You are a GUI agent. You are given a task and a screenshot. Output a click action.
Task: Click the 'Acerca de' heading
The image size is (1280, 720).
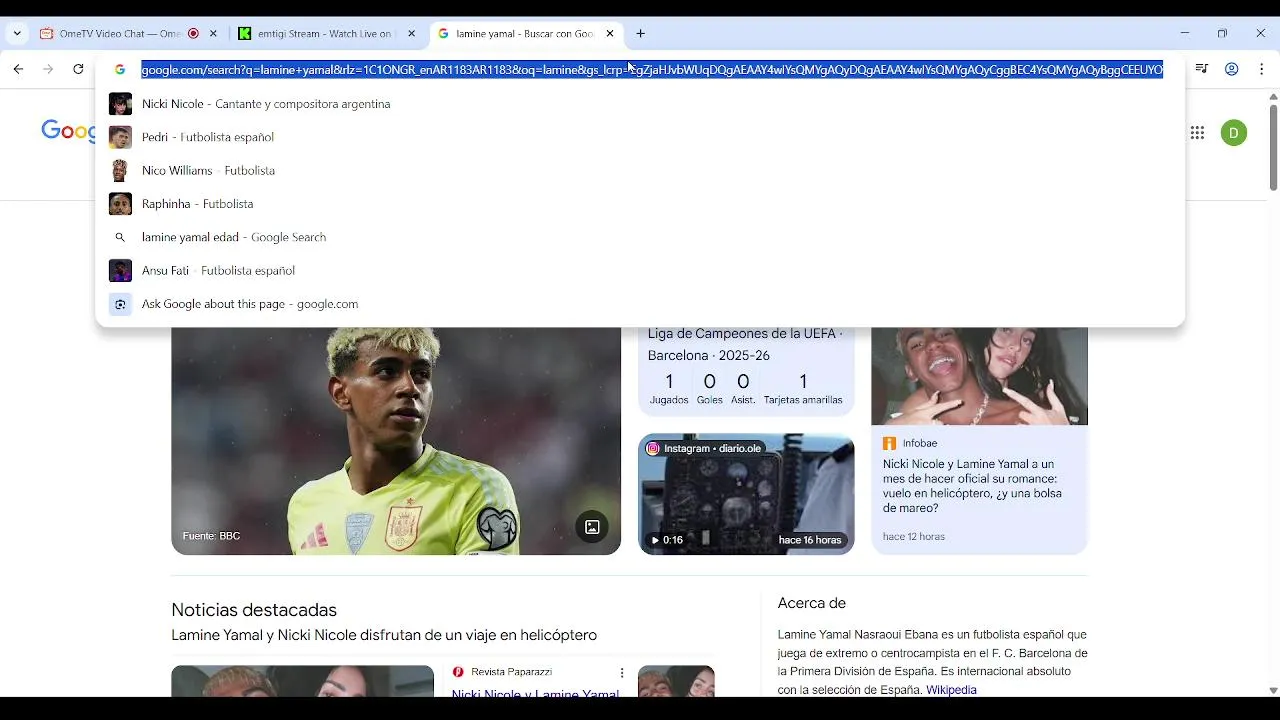pos(812,603)
